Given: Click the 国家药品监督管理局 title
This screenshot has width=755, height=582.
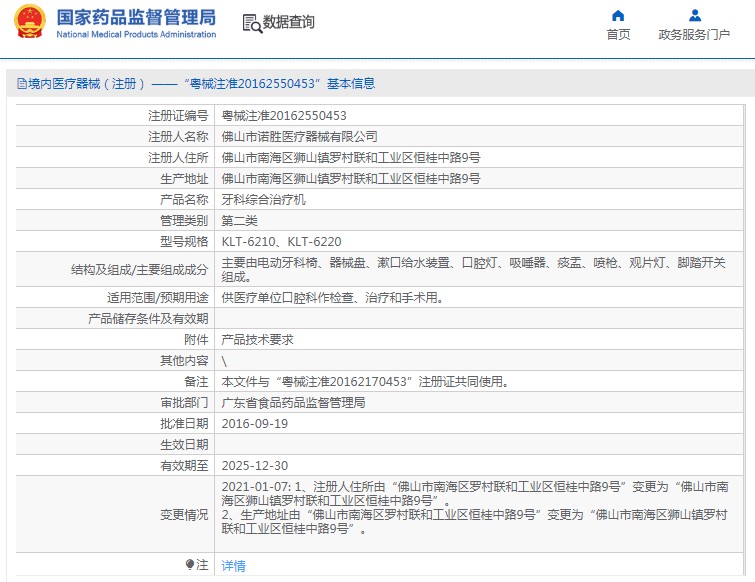Looking at the screenshot, I should (136, 17).
